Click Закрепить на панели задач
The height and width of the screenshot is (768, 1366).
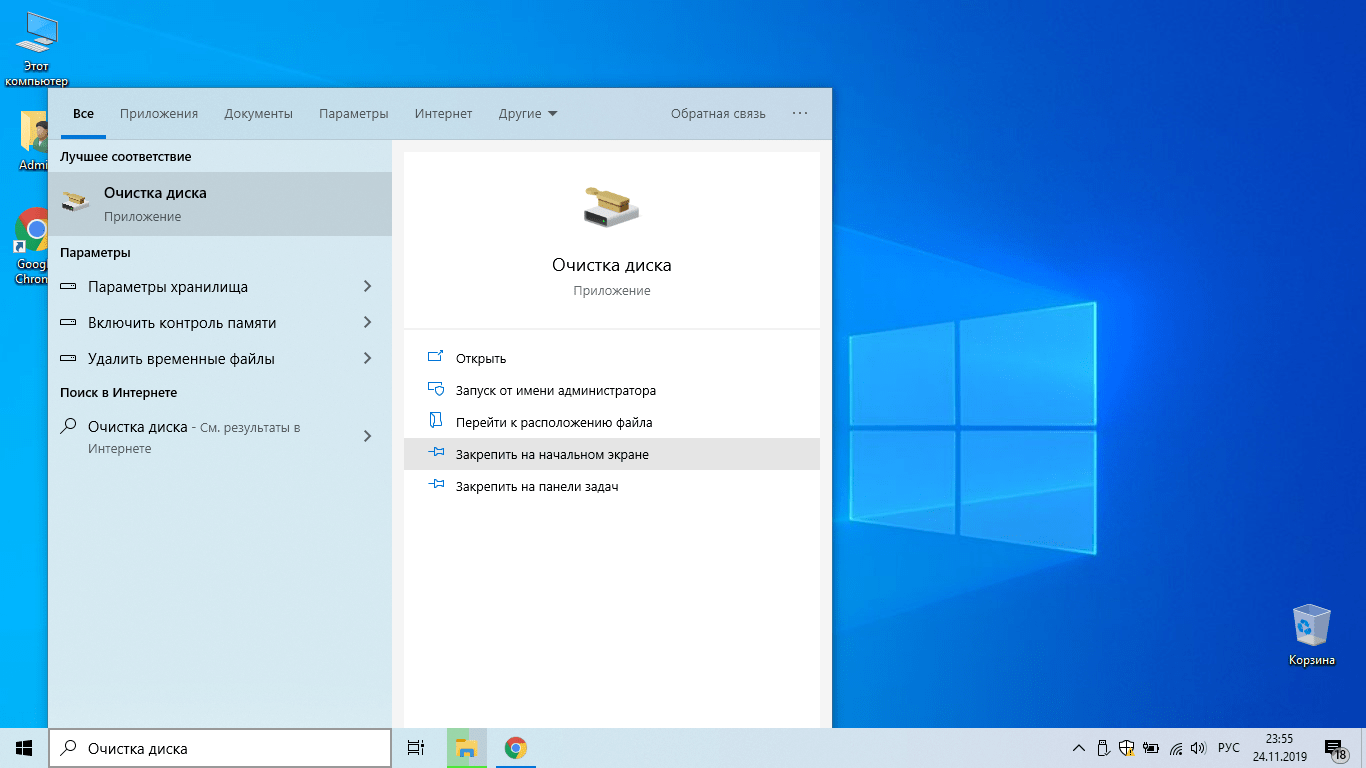[537, 487]
